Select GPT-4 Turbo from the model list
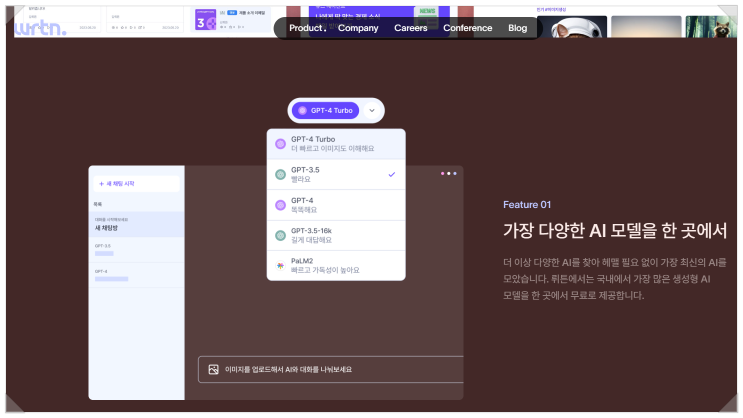Image resolution: width=743 pixels, height=418 pixels. [x=336, y=144]
